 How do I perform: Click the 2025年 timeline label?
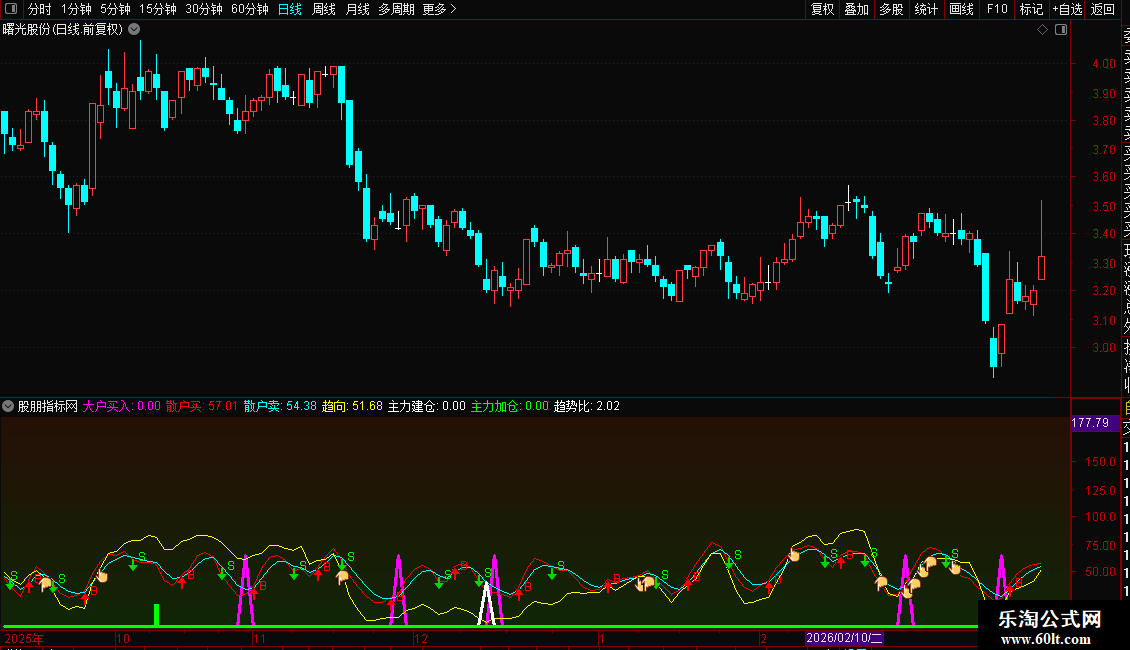pyautogui.click(x=24, y=638)
